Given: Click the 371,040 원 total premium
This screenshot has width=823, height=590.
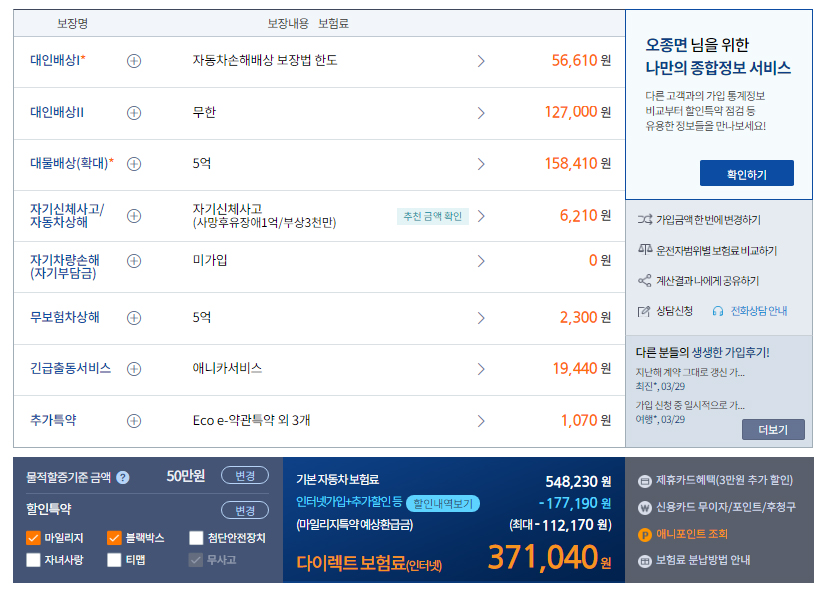Looking at the screenshot, I should coord(550,557).
